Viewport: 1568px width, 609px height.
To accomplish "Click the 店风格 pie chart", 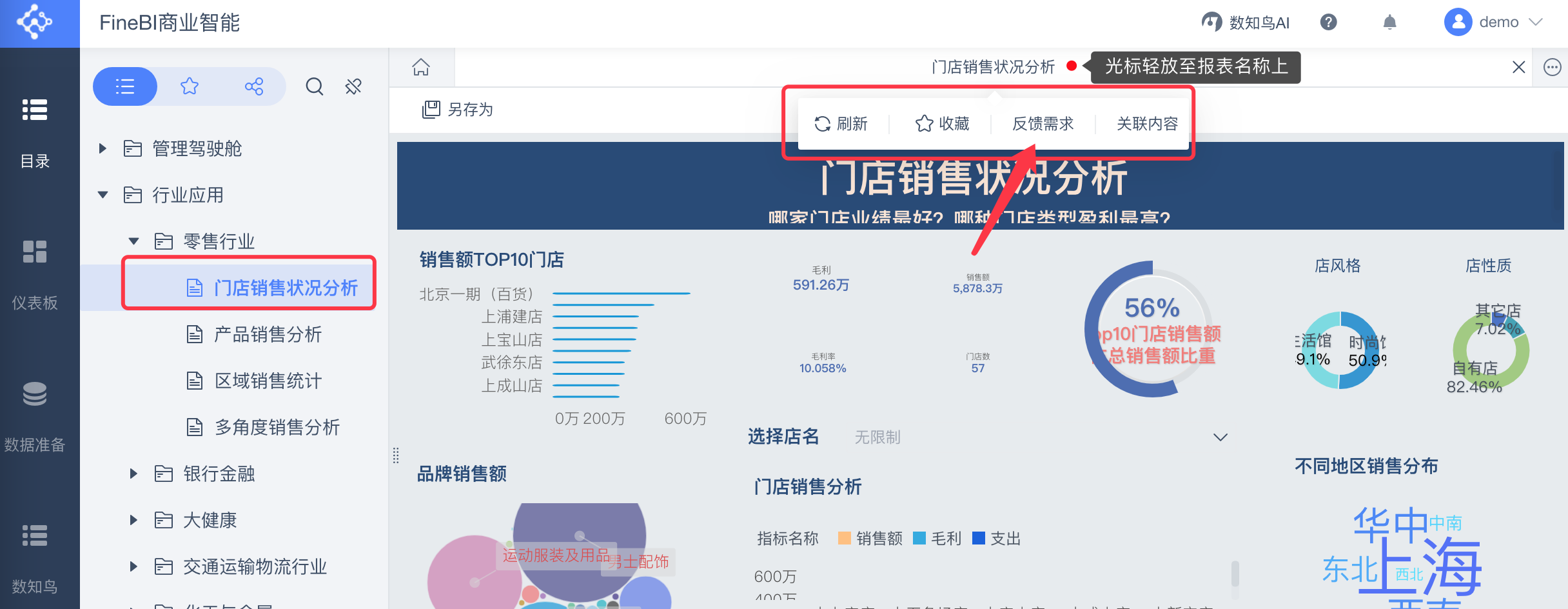I will tap(1340, 350).
